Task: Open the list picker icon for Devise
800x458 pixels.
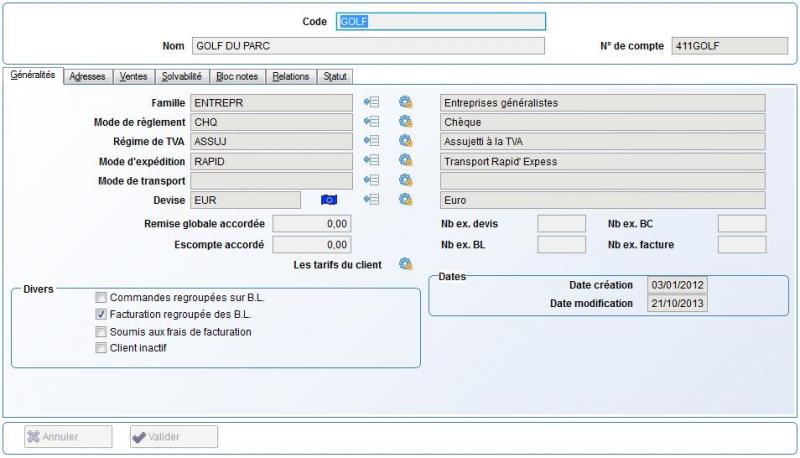Action: click(372, 200)
